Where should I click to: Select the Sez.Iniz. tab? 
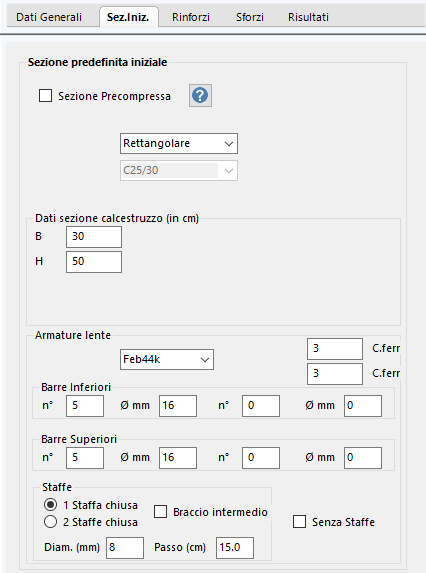point(128,17)
